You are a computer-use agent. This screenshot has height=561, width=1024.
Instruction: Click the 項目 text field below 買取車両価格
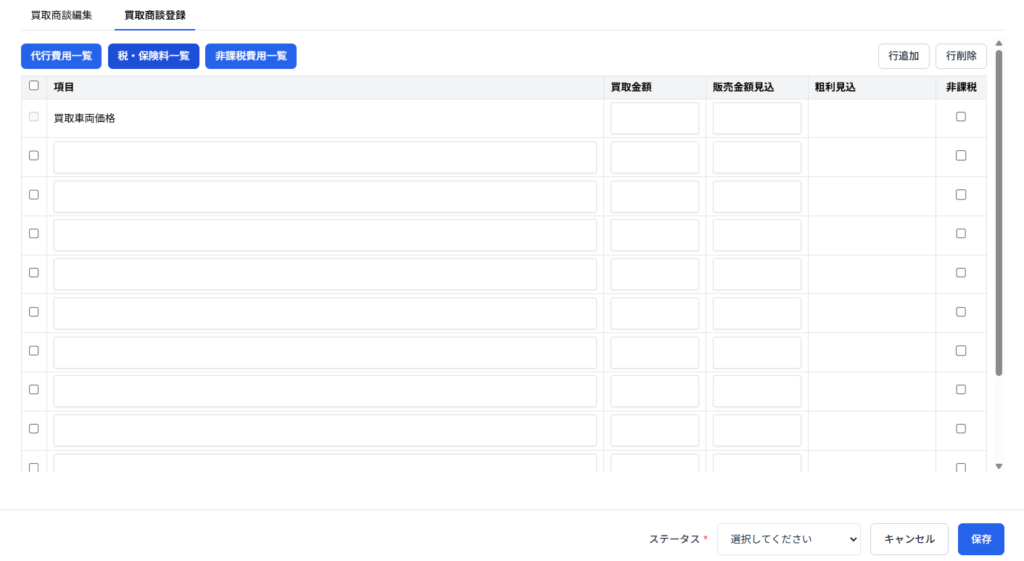click(325, 157)
